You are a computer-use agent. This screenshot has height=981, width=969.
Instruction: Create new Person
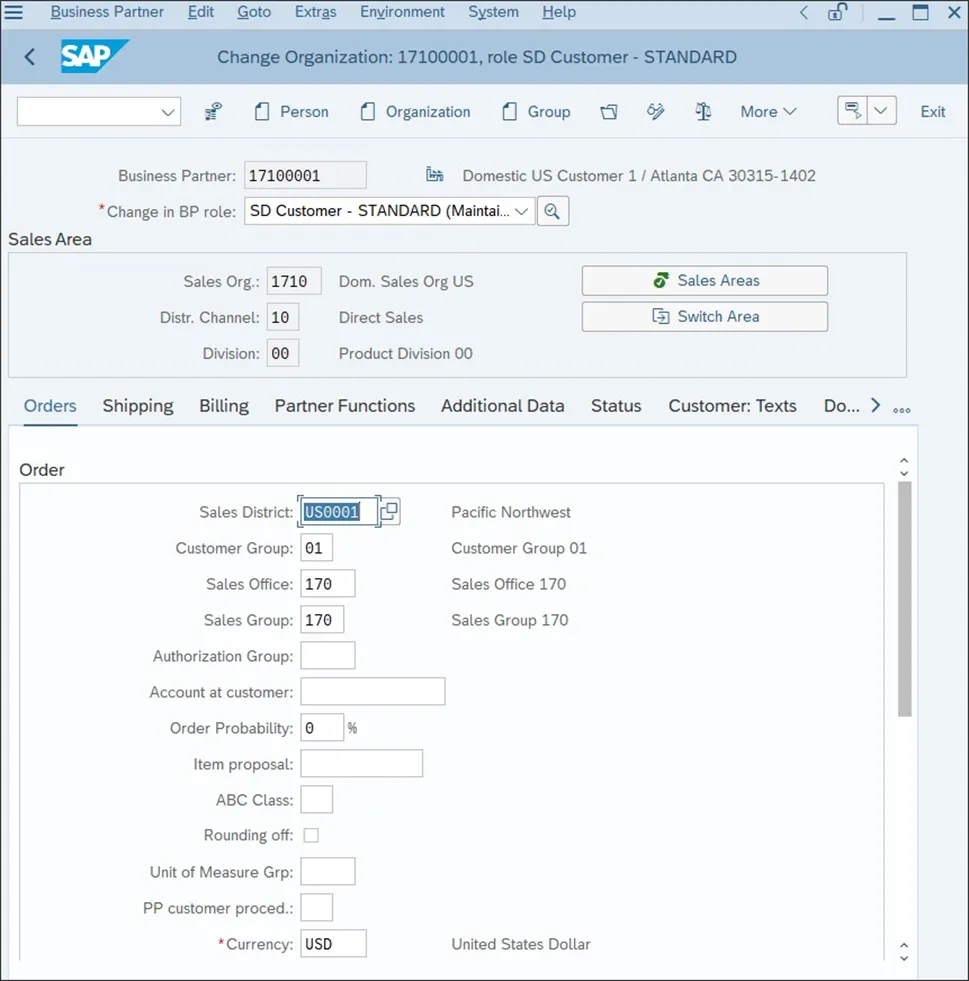[x=292, y=111]
